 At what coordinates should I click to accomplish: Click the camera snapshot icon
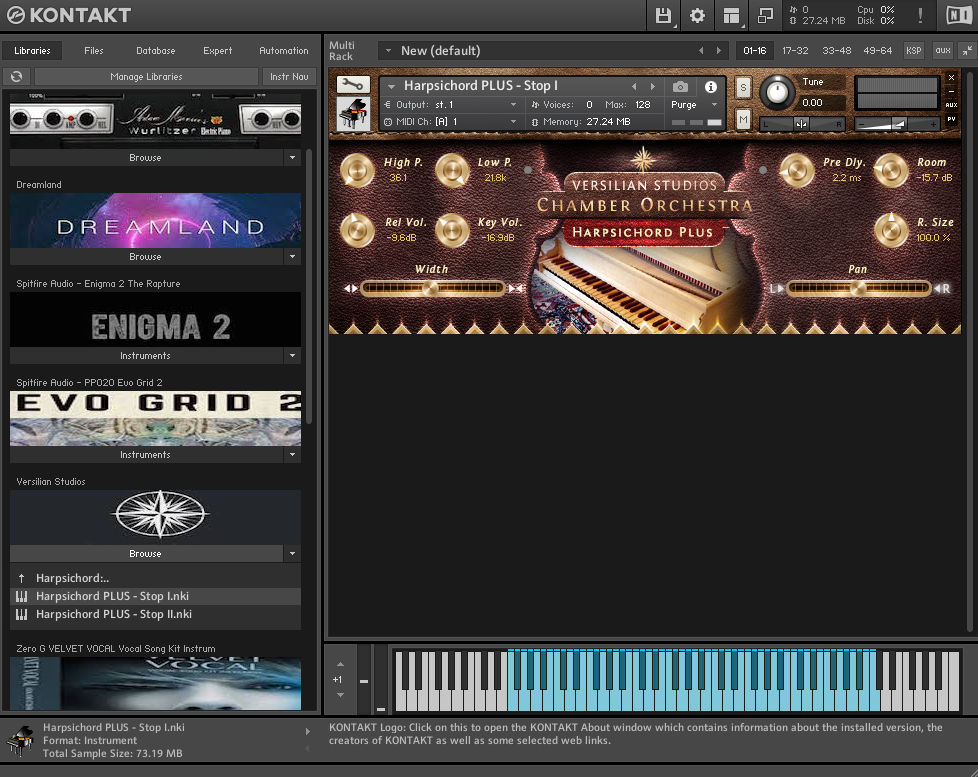pyautogui.click(x=680, y=87)
